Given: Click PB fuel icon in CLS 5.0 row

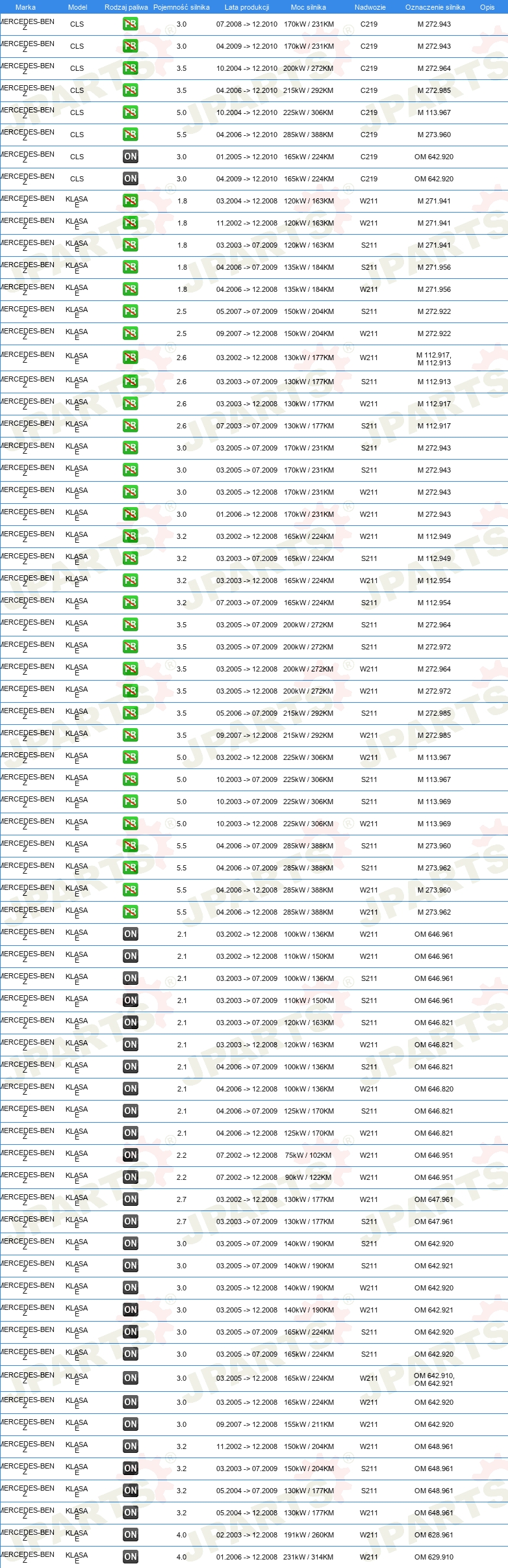Looking at the screenshot, I should (131, 112).
